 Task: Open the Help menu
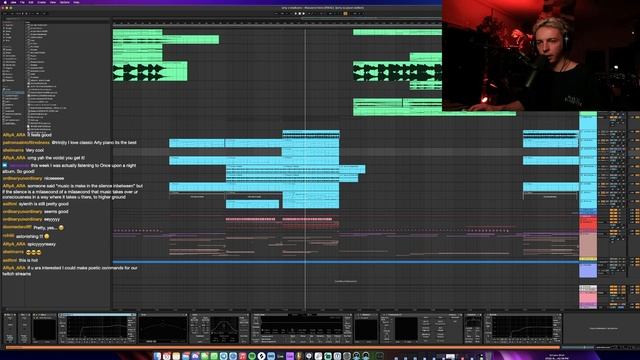[76, 2]
